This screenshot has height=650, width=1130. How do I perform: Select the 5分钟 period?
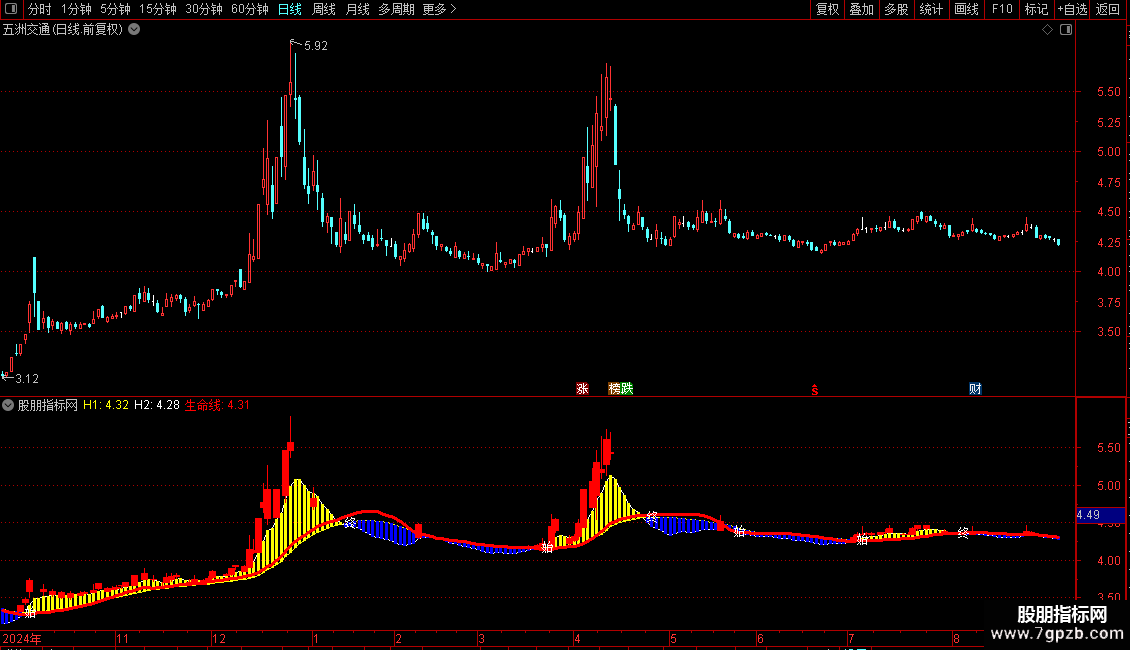[x=115, y=9]
